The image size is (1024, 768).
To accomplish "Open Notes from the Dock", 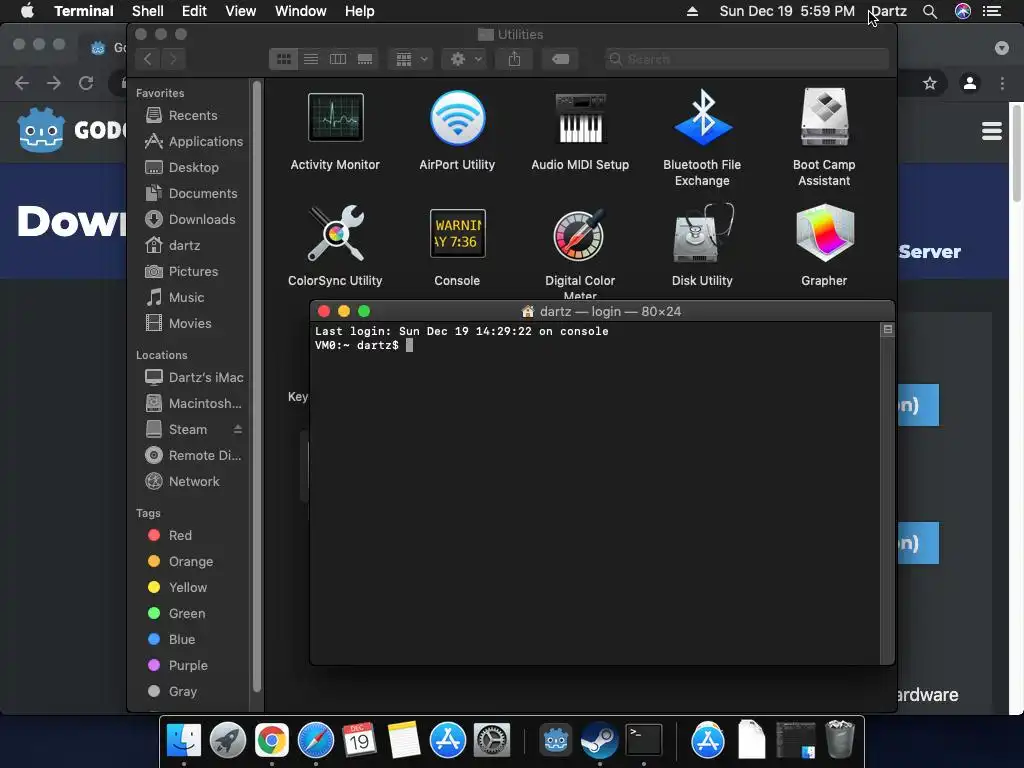I will [x=404, y=741].
